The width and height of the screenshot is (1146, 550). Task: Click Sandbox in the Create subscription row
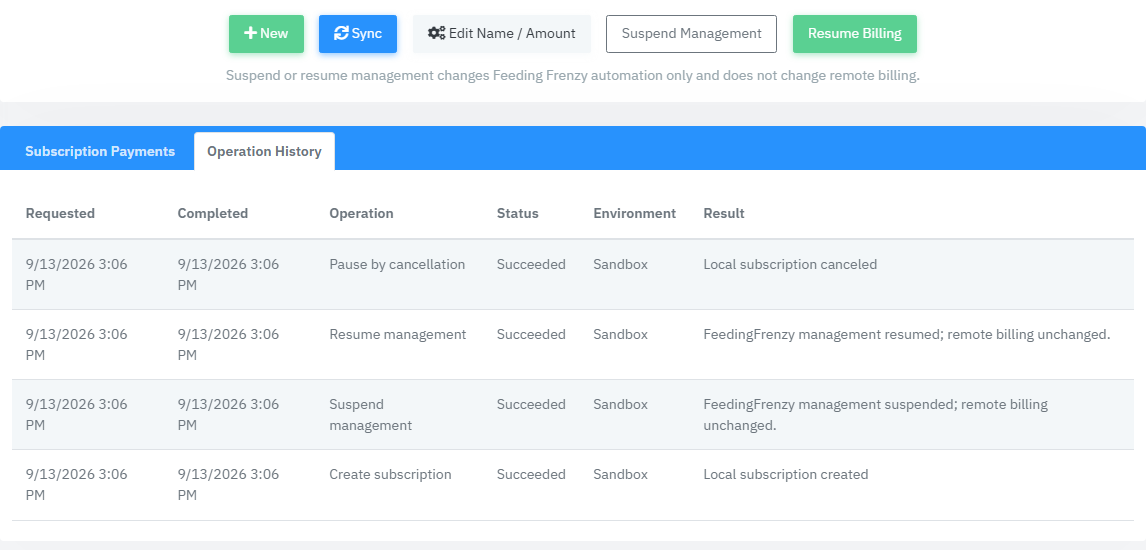pos(621,475)
